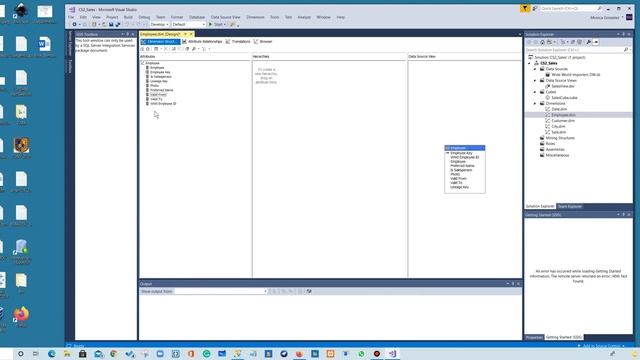
Task: Switch to Team Explorer tab
Action: coord(570,207)
